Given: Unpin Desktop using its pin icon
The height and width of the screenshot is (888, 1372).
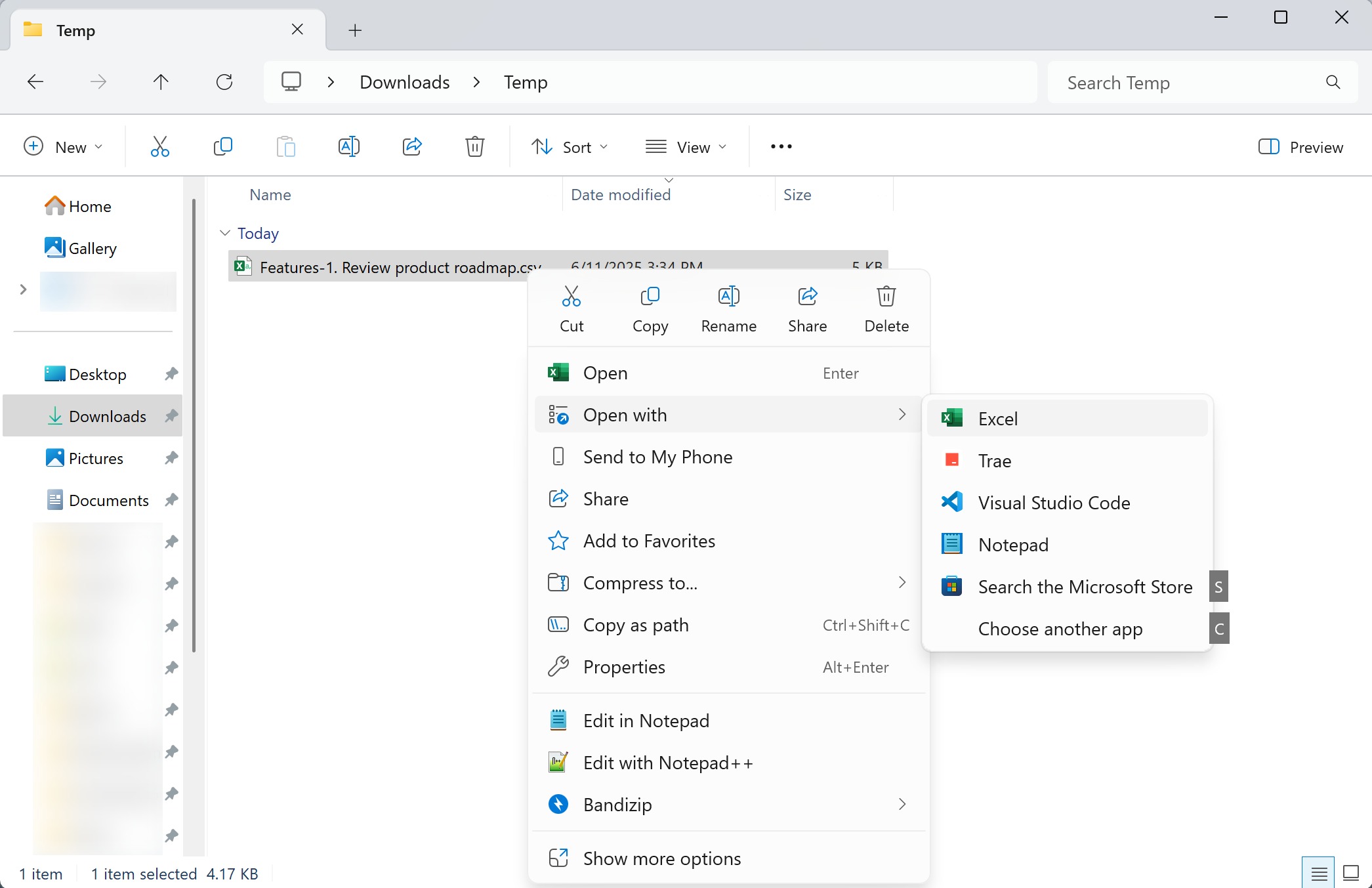Looking at the screenshot, I should pos(171,374).
